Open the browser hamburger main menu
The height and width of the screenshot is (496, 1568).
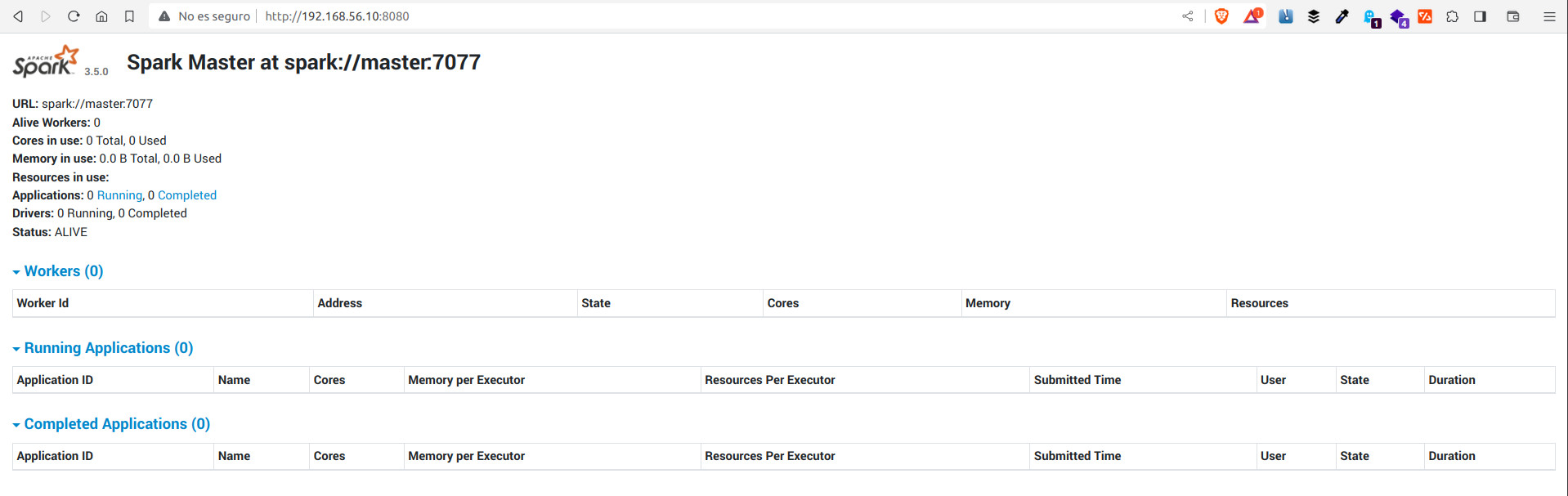[1549, 16]
